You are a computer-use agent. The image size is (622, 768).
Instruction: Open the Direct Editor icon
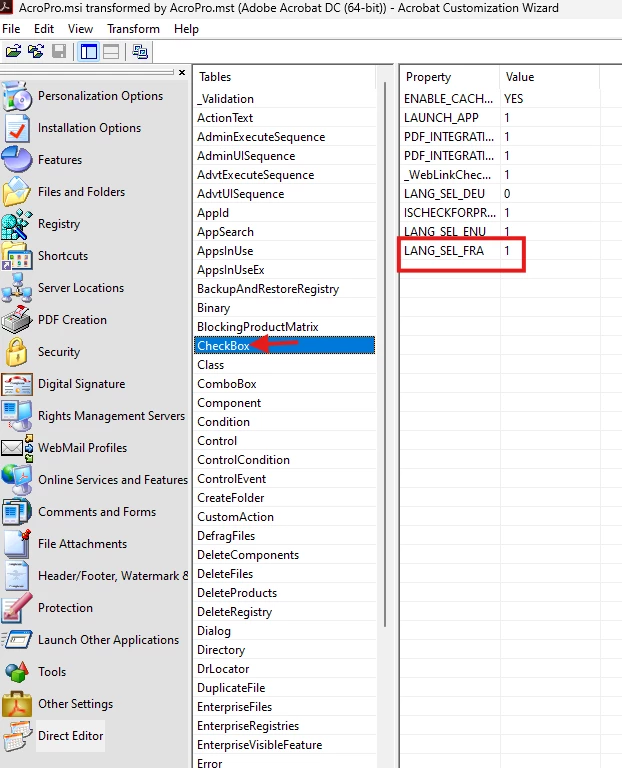coord(17,736)
